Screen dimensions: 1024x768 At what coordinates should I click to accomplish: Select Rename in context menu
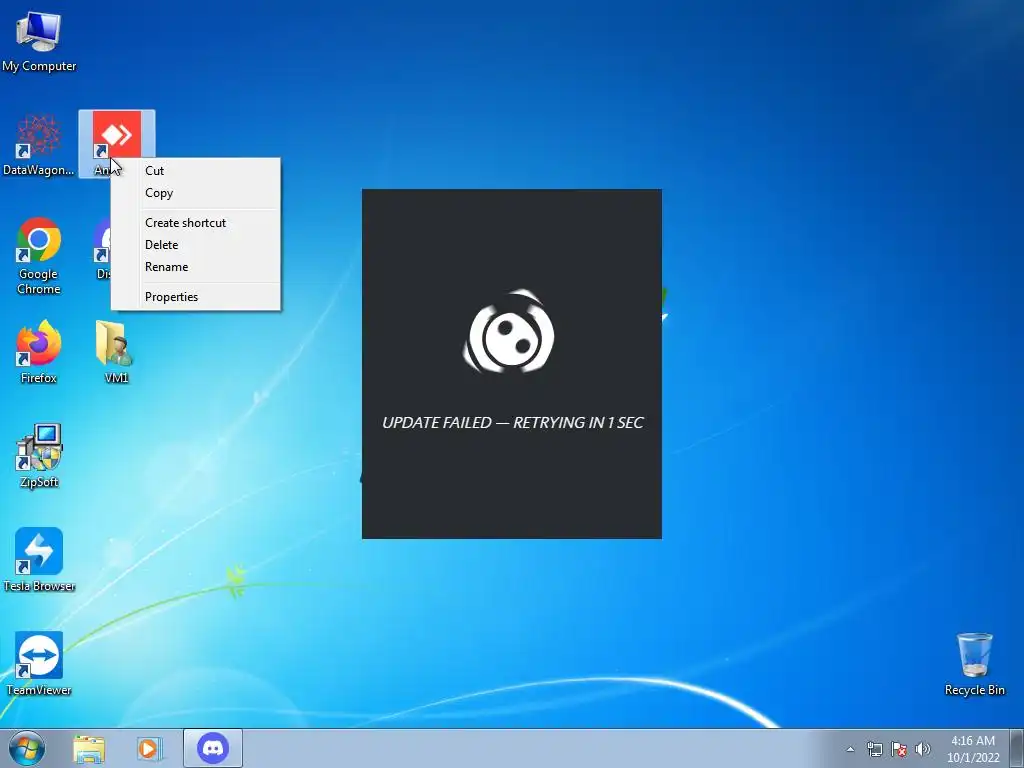coord(196,266)
